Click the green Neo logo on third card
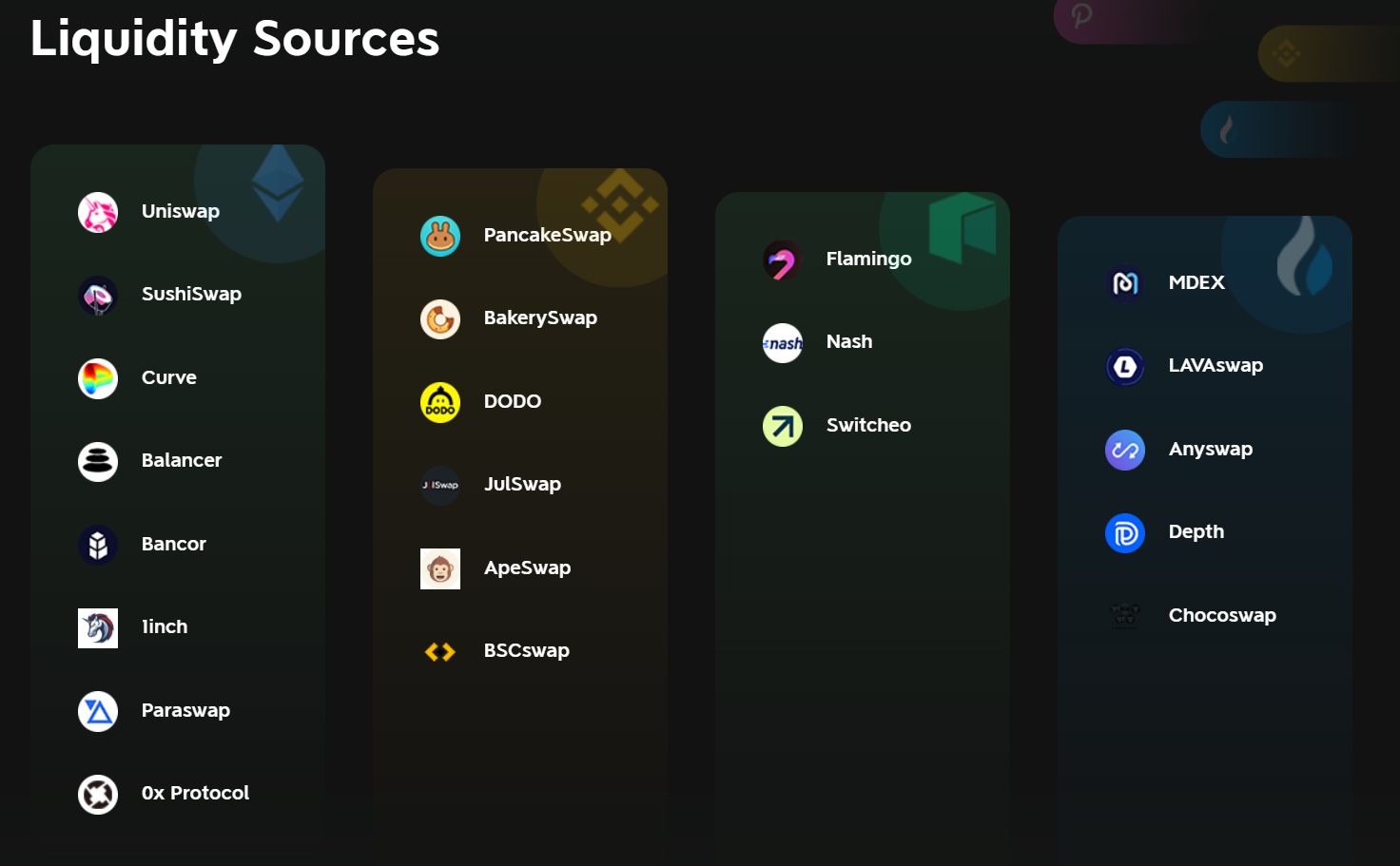This screenshot has height=866, width=1400. 962,228
